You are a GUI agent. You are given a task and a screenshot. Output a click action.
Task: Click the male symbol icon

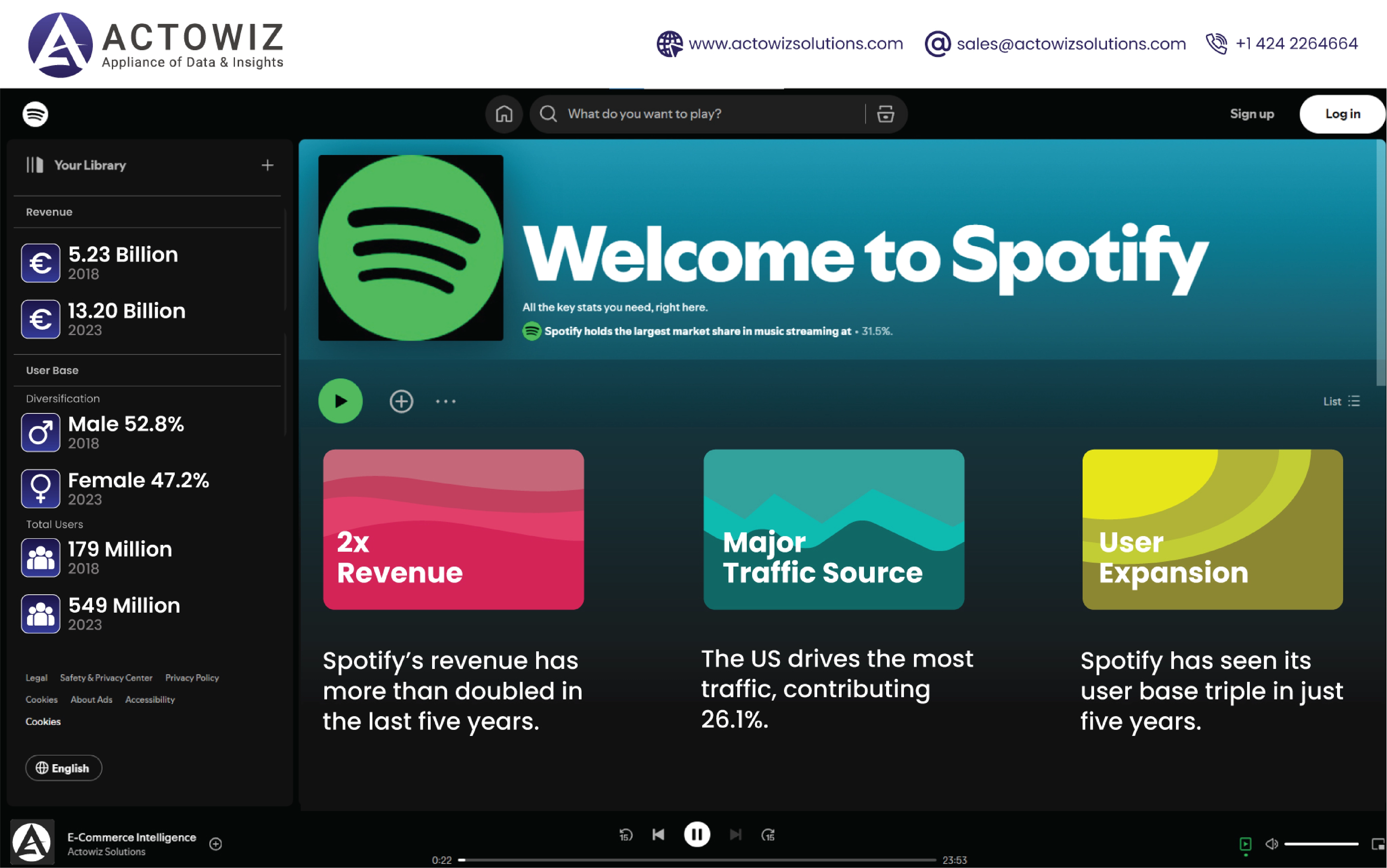tap(41, 432)
